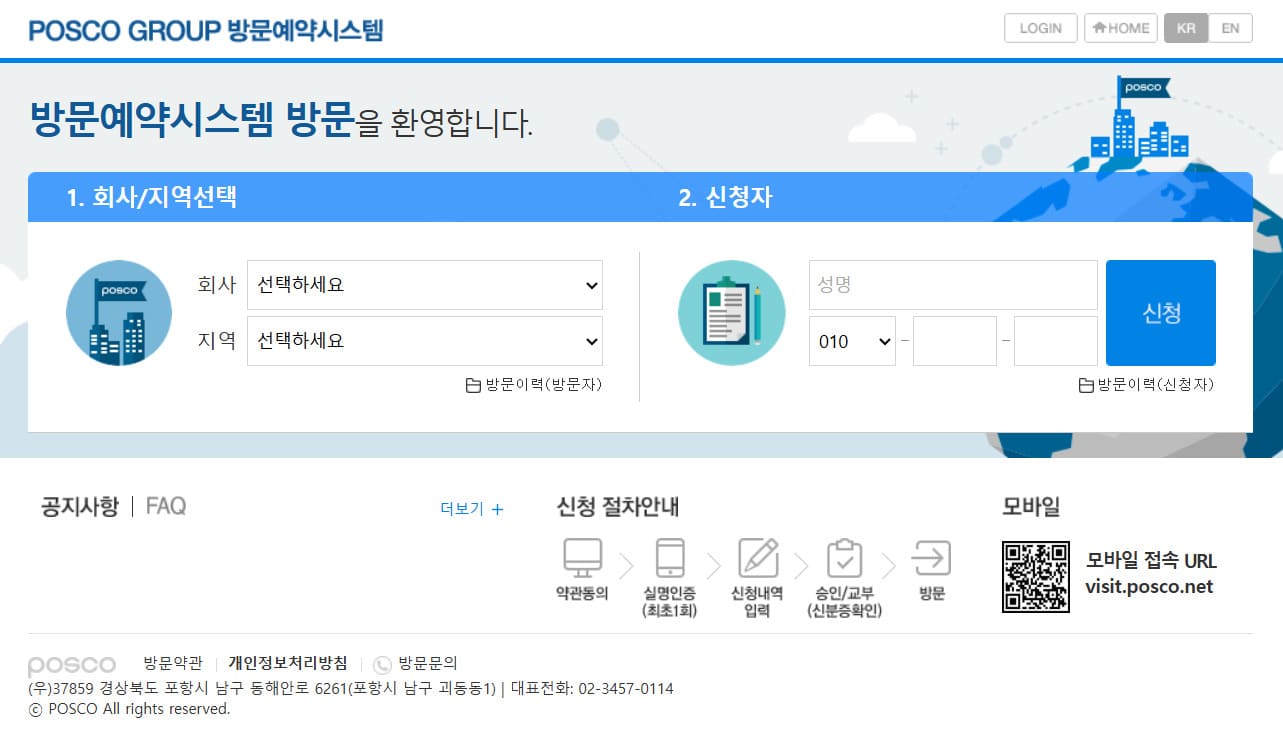Click the phone icon beside 방문문의
Screen dimensions: 1283x735
[x=382, y=664]
